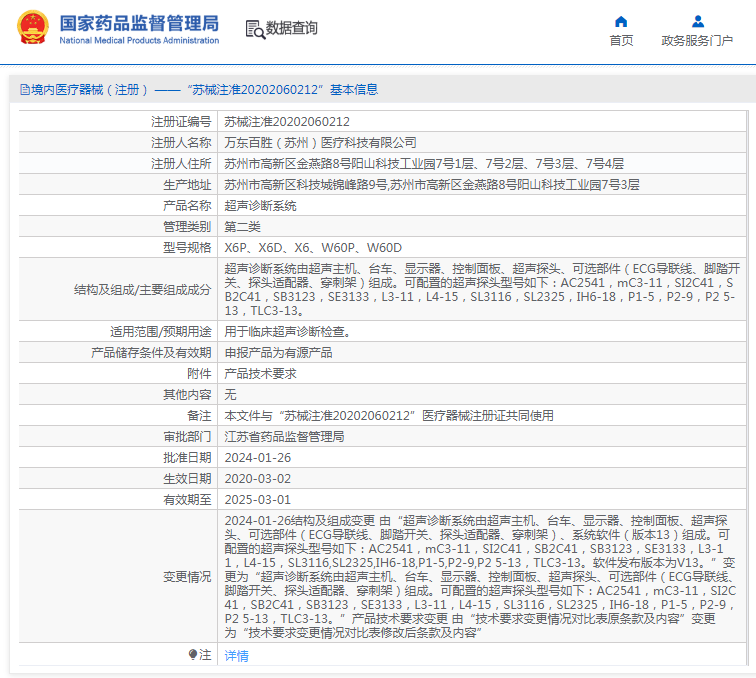
Task: Click the 管理类别 label
Action: tap(187, 227)
